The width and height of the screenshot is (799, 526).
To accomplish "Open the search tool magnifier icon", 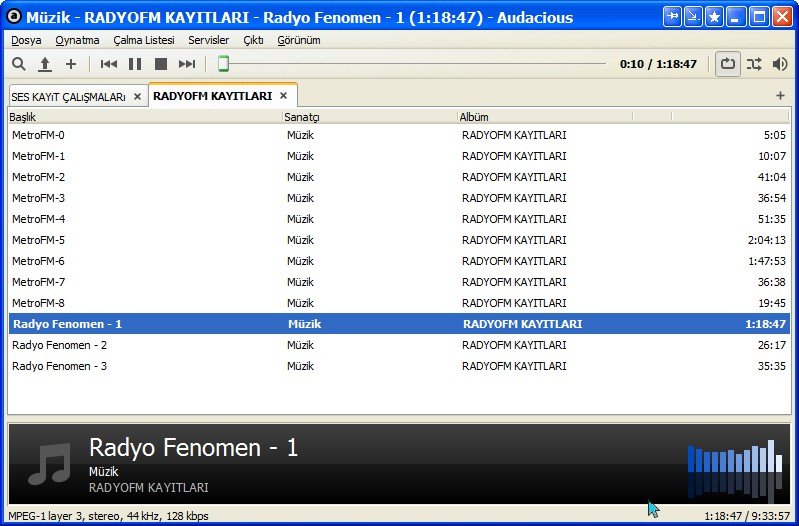I will (19, 64).
